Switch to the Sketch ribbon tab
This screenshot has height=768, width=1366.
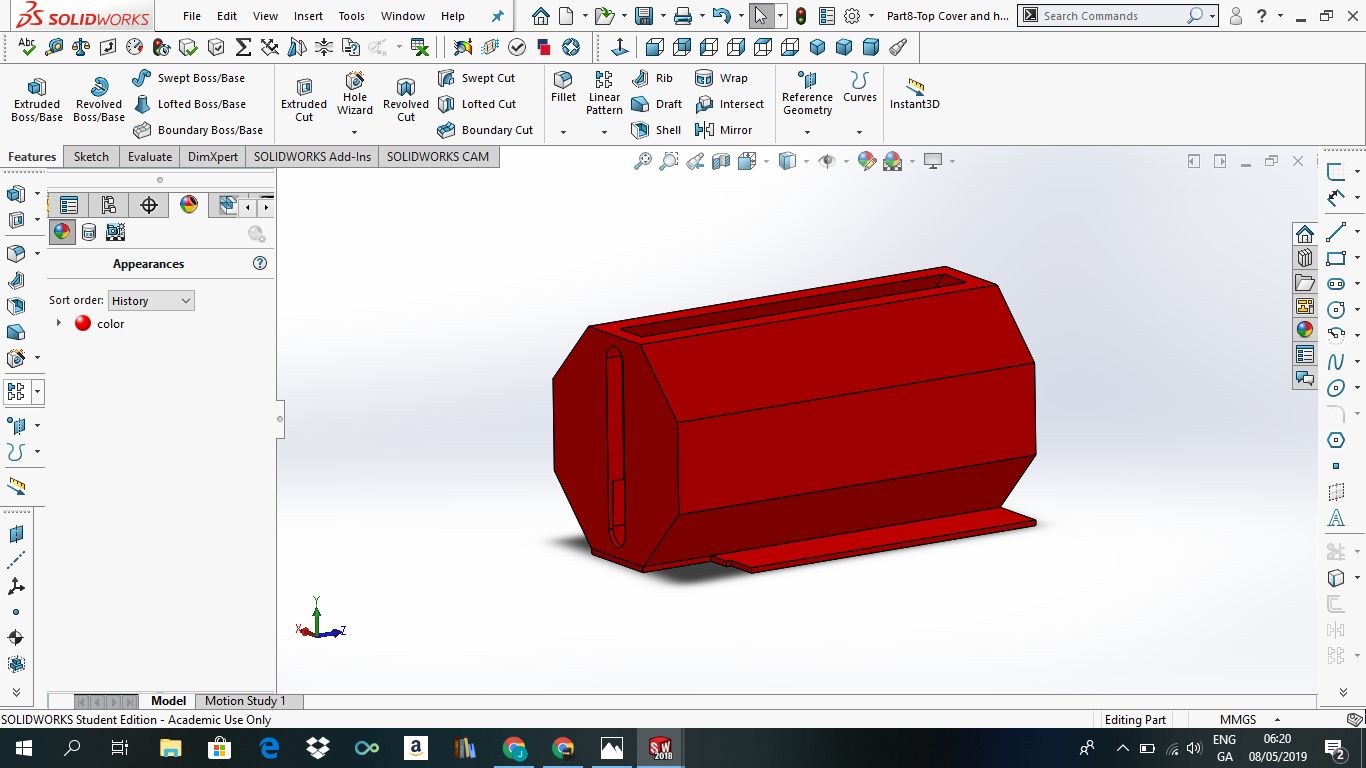pos(91,157)
